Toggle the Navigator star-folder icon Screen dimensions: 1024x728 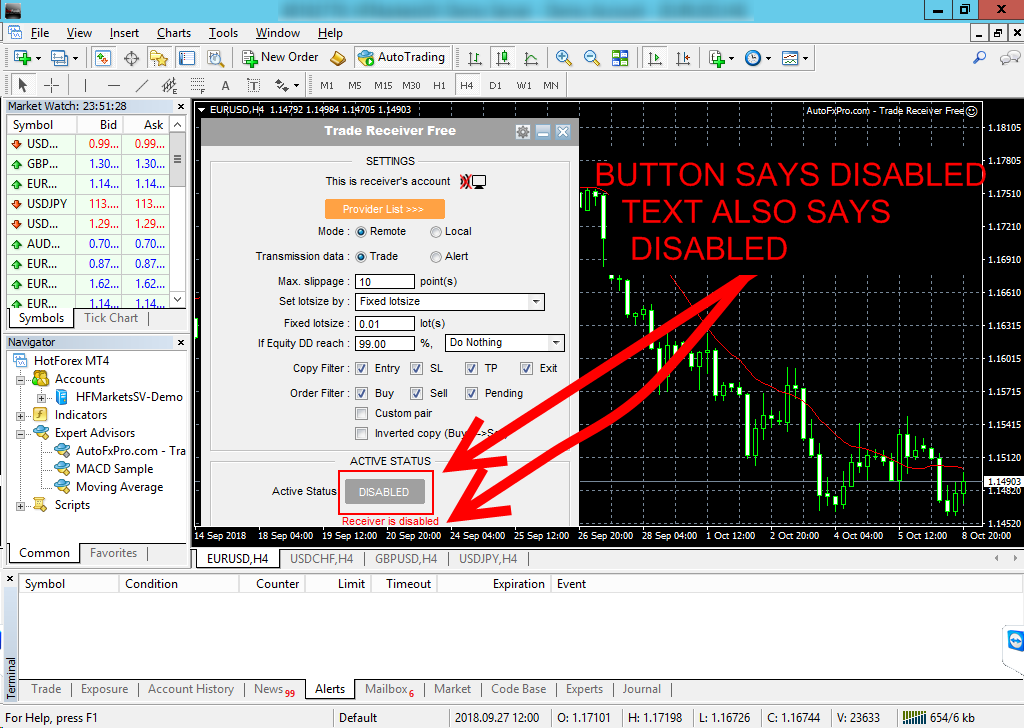point(159,58)
